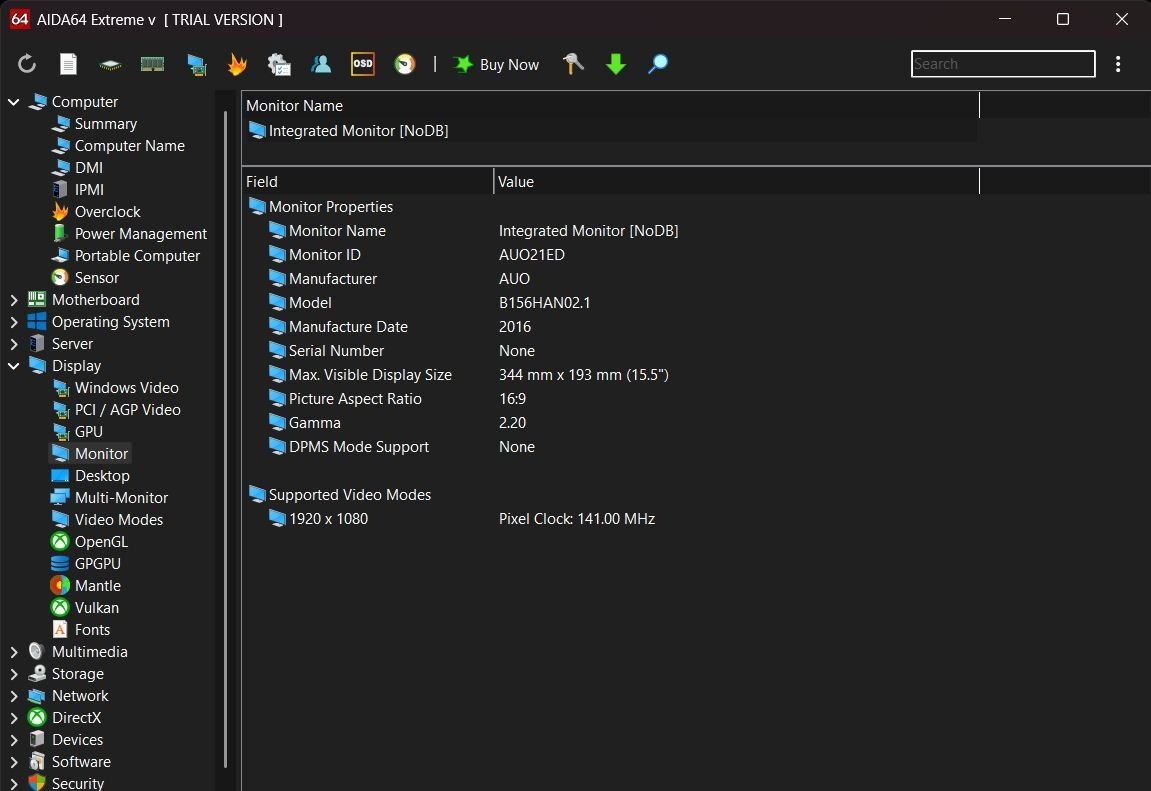Click the Mantle icon in sidebar
Screen dimensions: 1151x791
pyautogui.click(x=59, y=586)
